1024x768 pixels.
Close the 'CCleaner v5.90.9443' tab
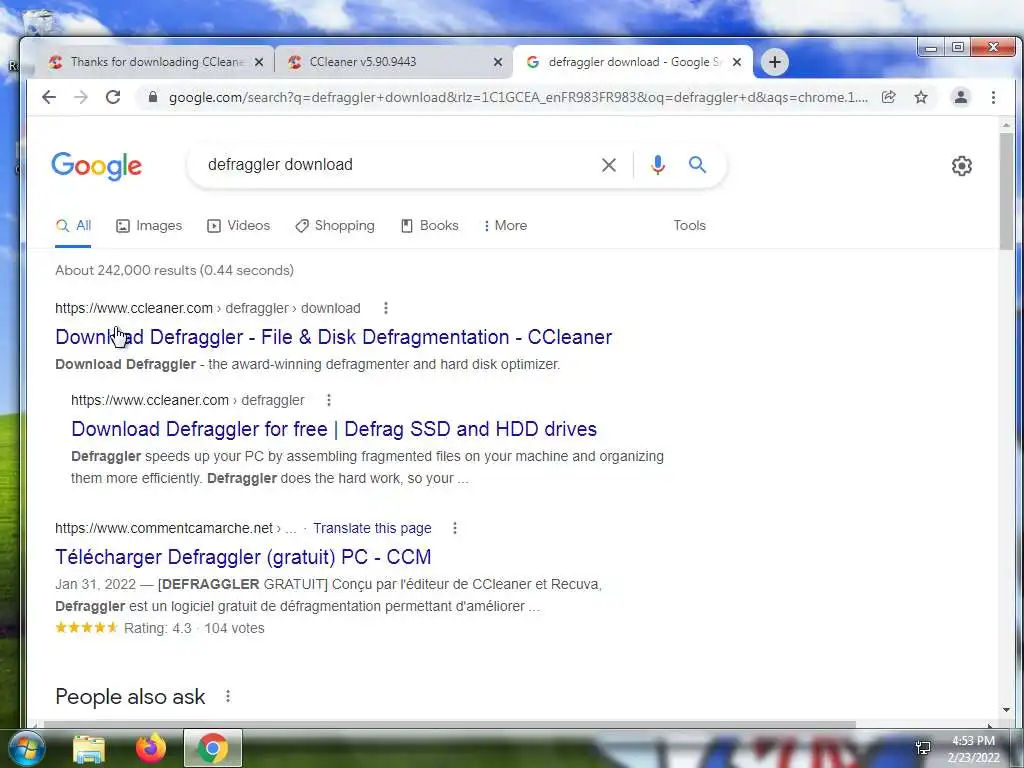click(x=498, y=62)
